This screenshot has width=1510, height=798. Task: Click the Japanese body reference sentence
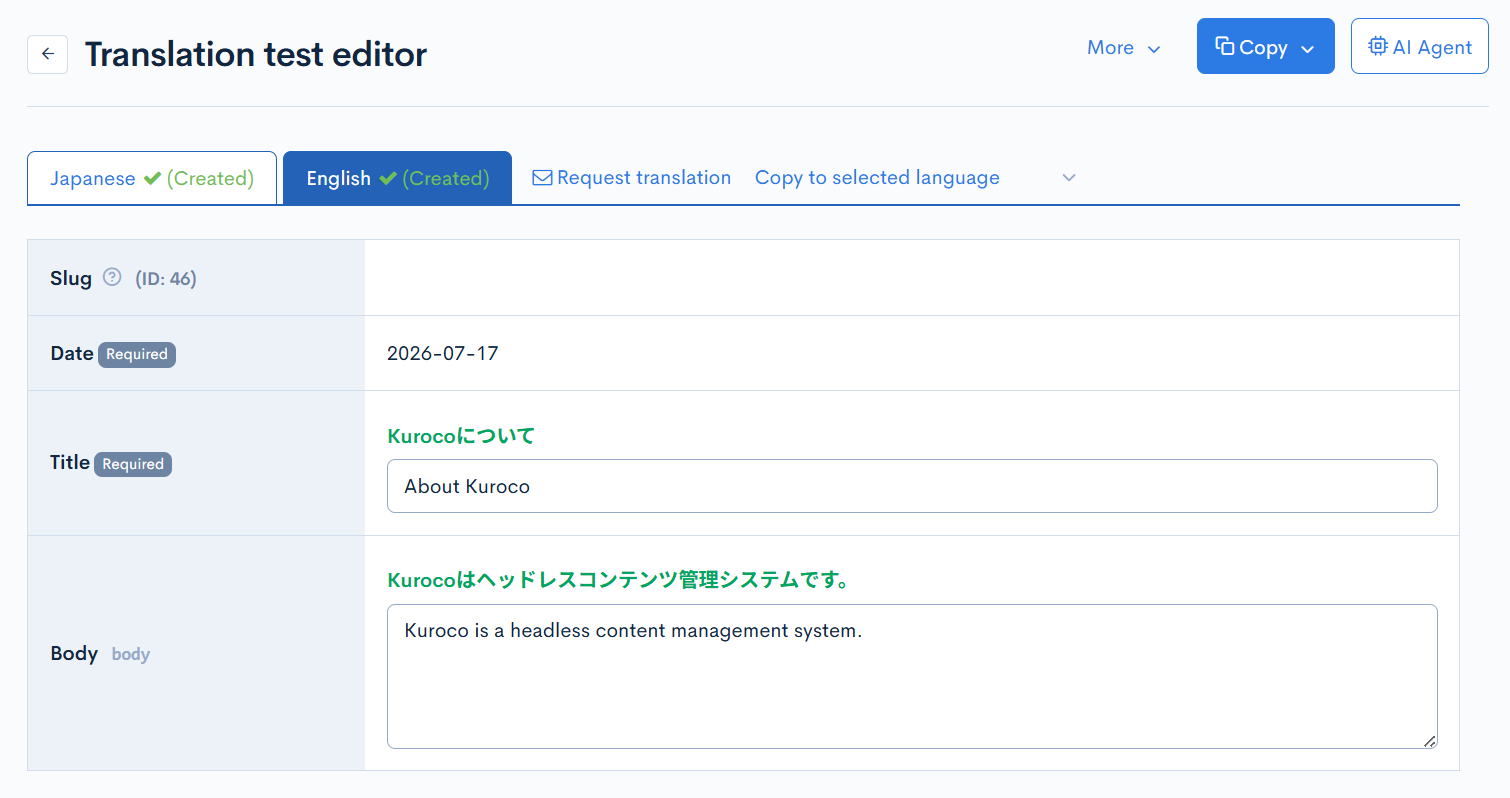click(x=619, y=580)
